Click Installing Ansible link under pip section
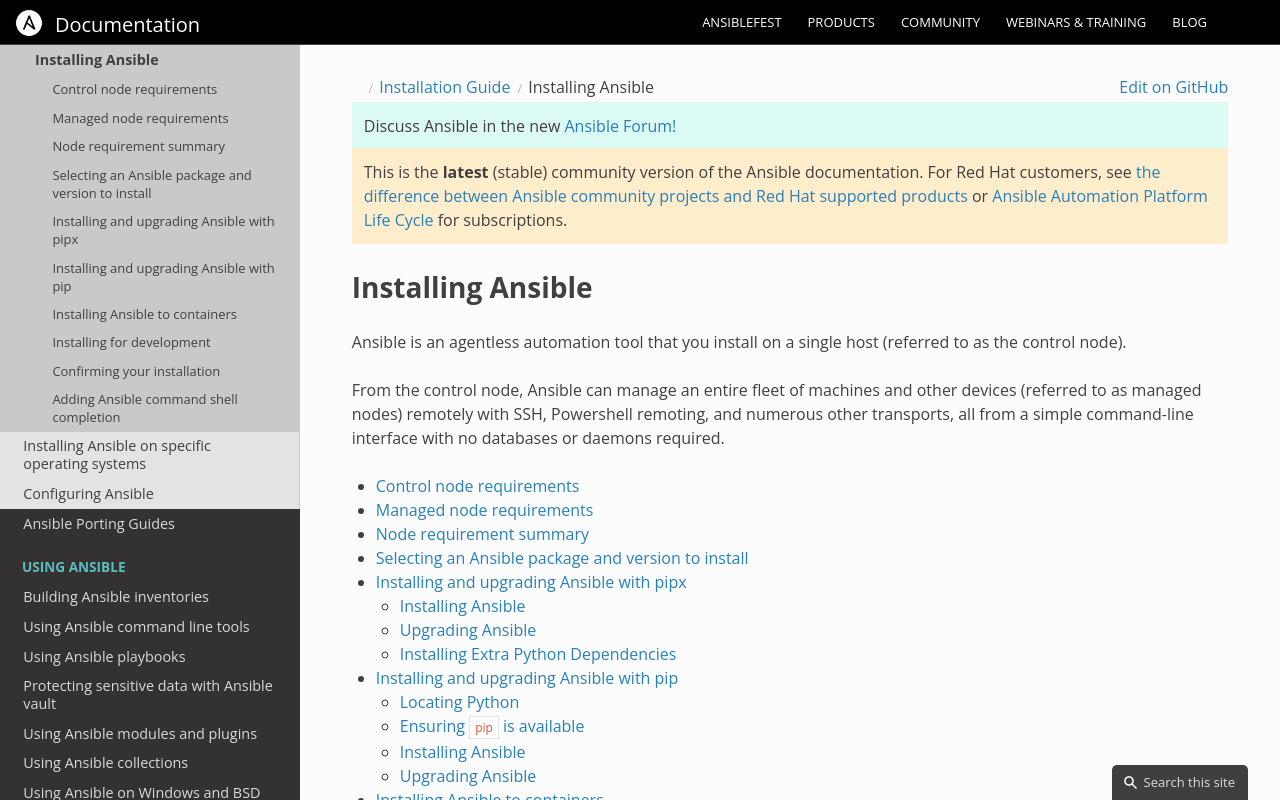The height and width of the screenshot is (800, 1280). (462, 752)
